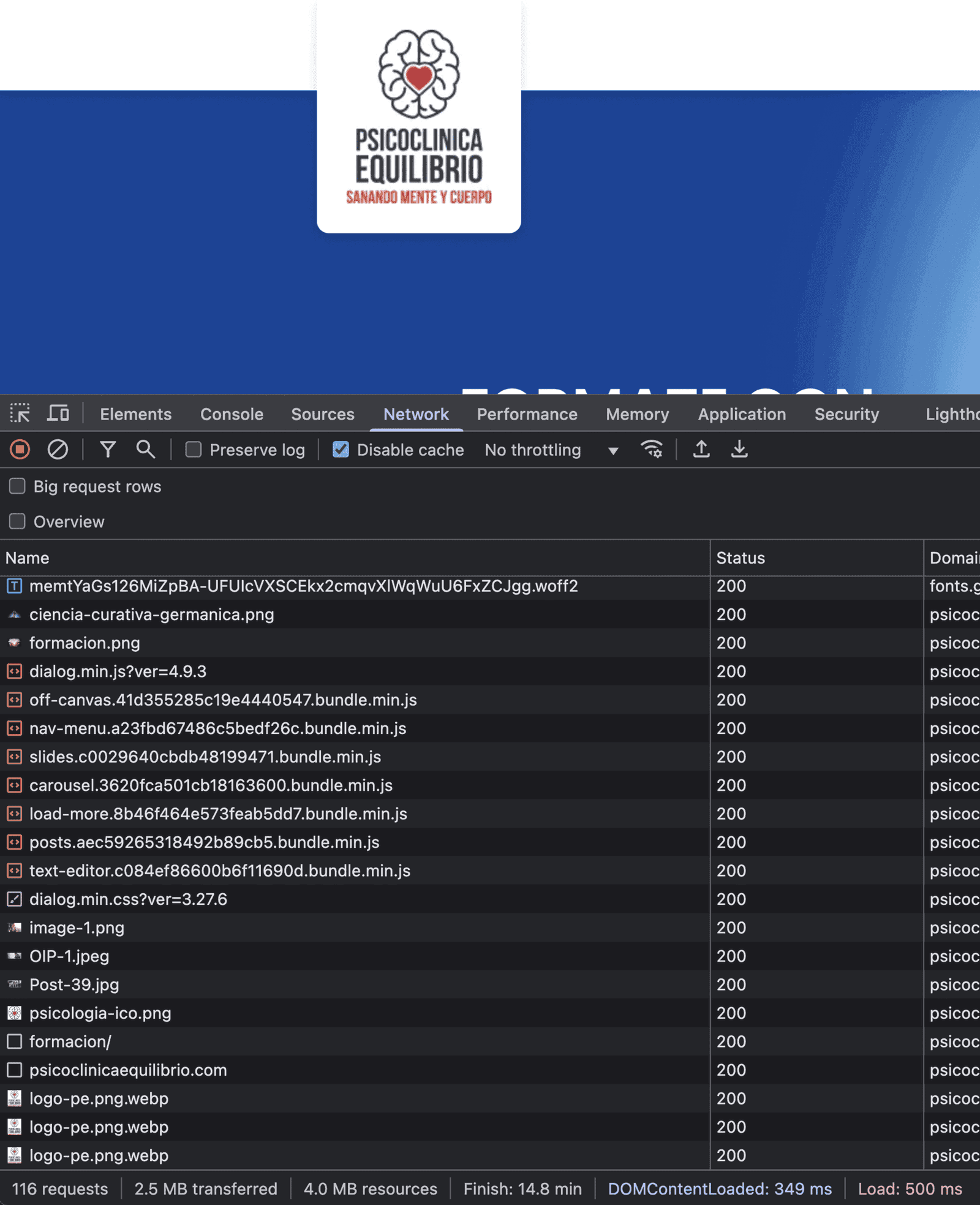Screen dimensions: 980x1205
Task: Open network conditions Wi-Fi icon
Action: 651,450
